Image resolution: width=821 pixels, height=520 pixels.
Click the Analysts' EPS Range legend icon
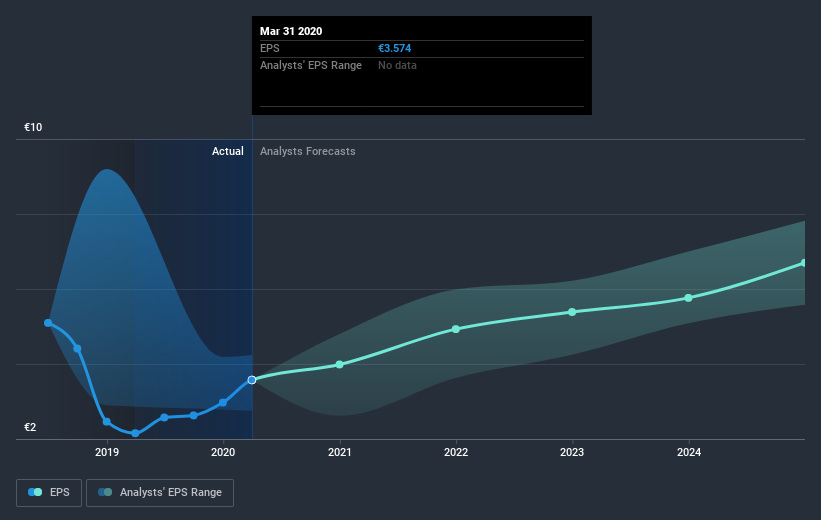click(x=105, y=492)
